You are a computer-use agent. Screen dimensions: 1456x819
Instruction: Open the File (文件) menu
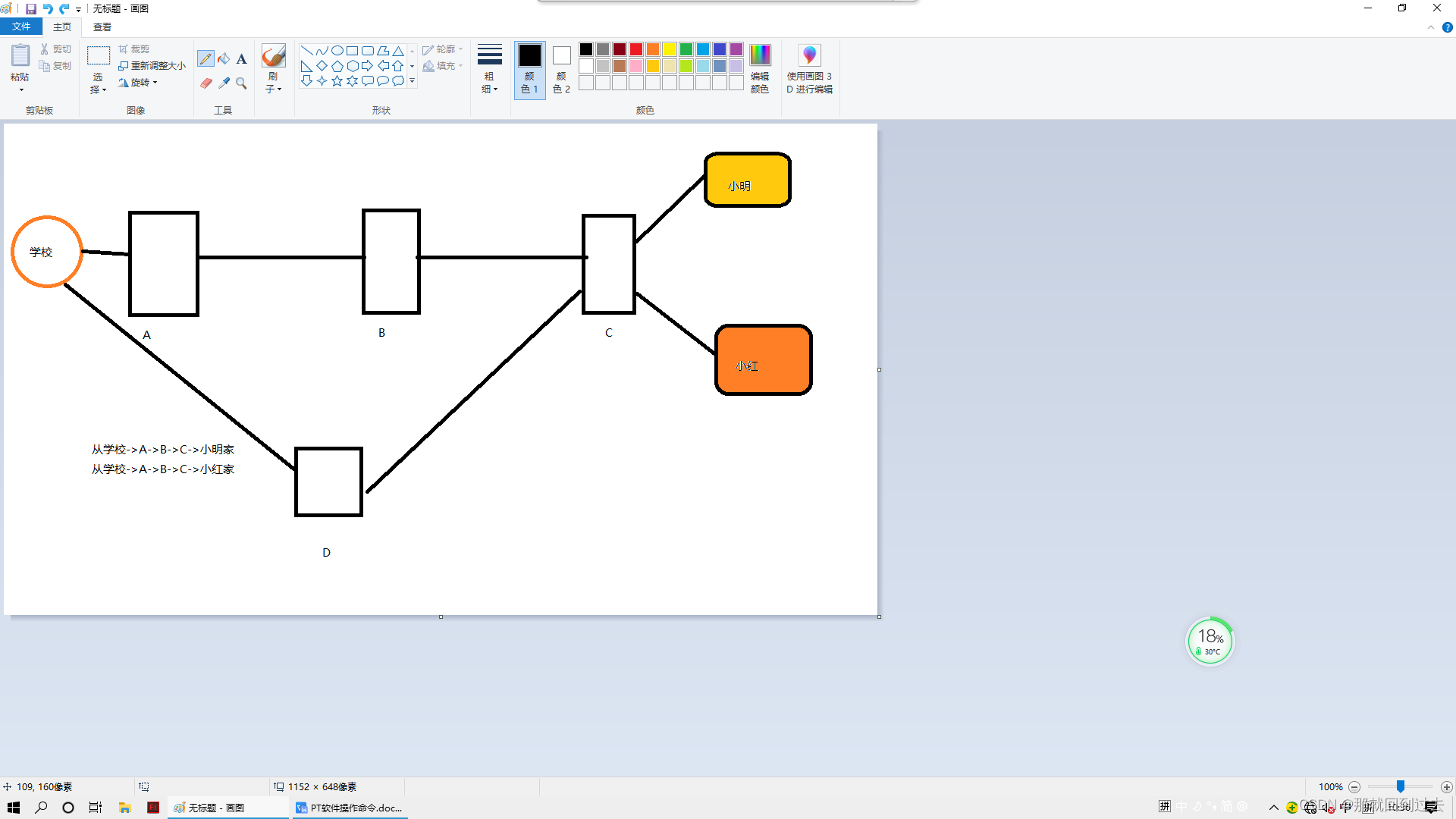(x=21, y=27)
